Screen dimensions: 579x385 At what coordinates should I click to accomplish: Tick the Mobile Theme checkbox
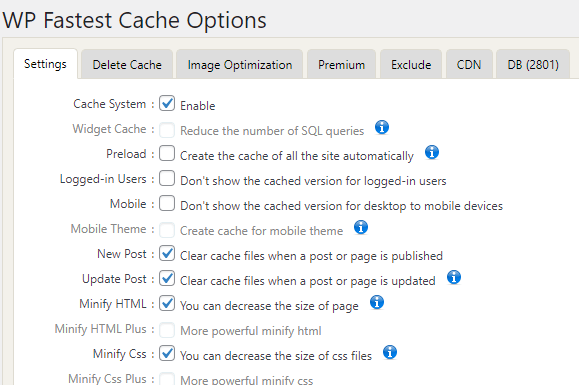tap(167, 230)
